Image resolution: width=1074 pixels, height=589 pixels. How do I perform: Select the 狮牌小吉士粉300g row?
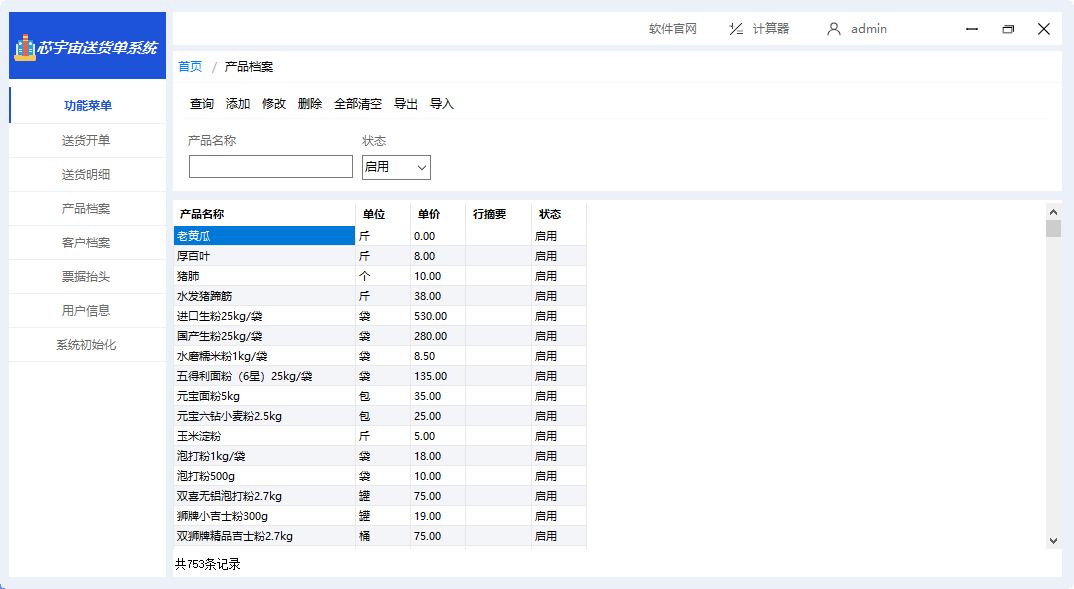point(380,516)
